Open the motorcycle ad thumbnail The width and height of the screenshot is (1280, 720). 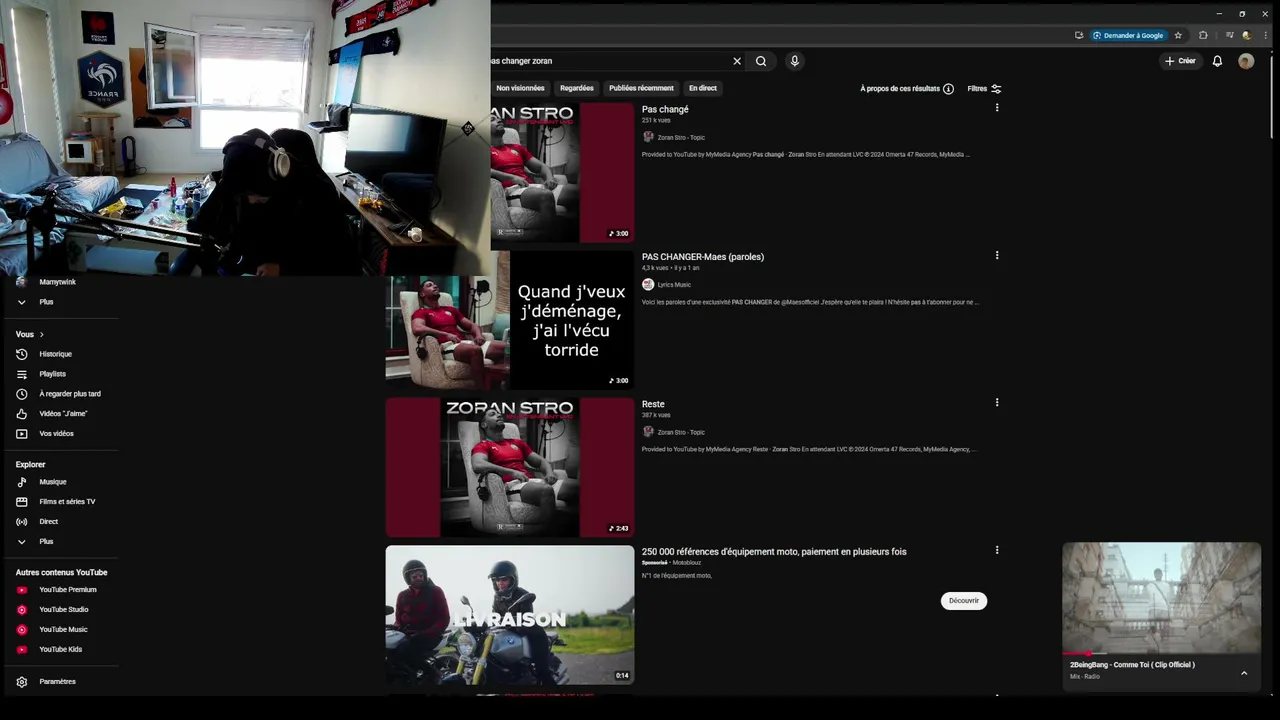[x=510, y=615]
